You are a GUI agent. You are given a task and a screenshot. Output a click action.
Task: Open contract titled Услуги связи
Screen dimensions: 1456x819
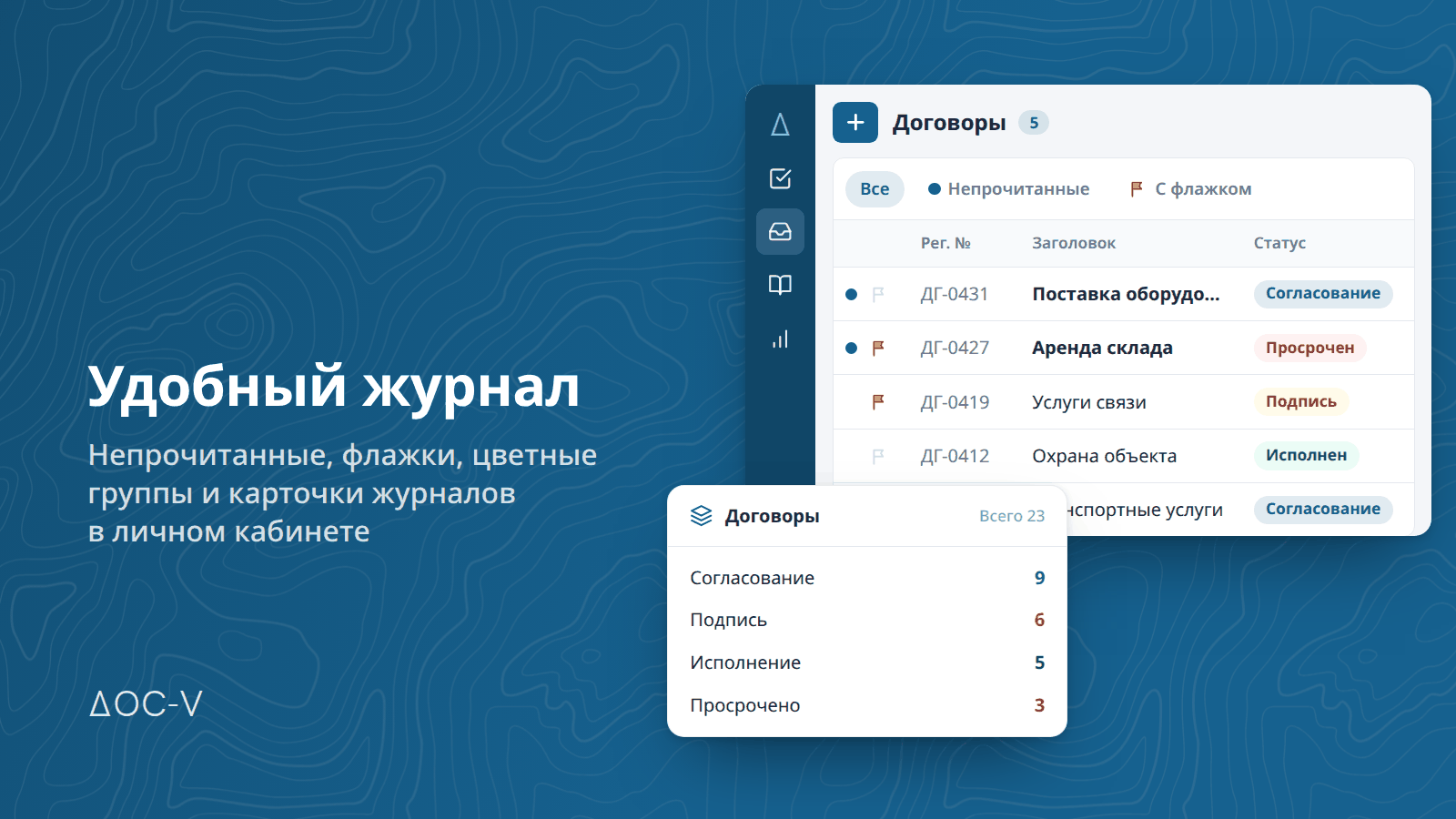(x=1089, y=402)
